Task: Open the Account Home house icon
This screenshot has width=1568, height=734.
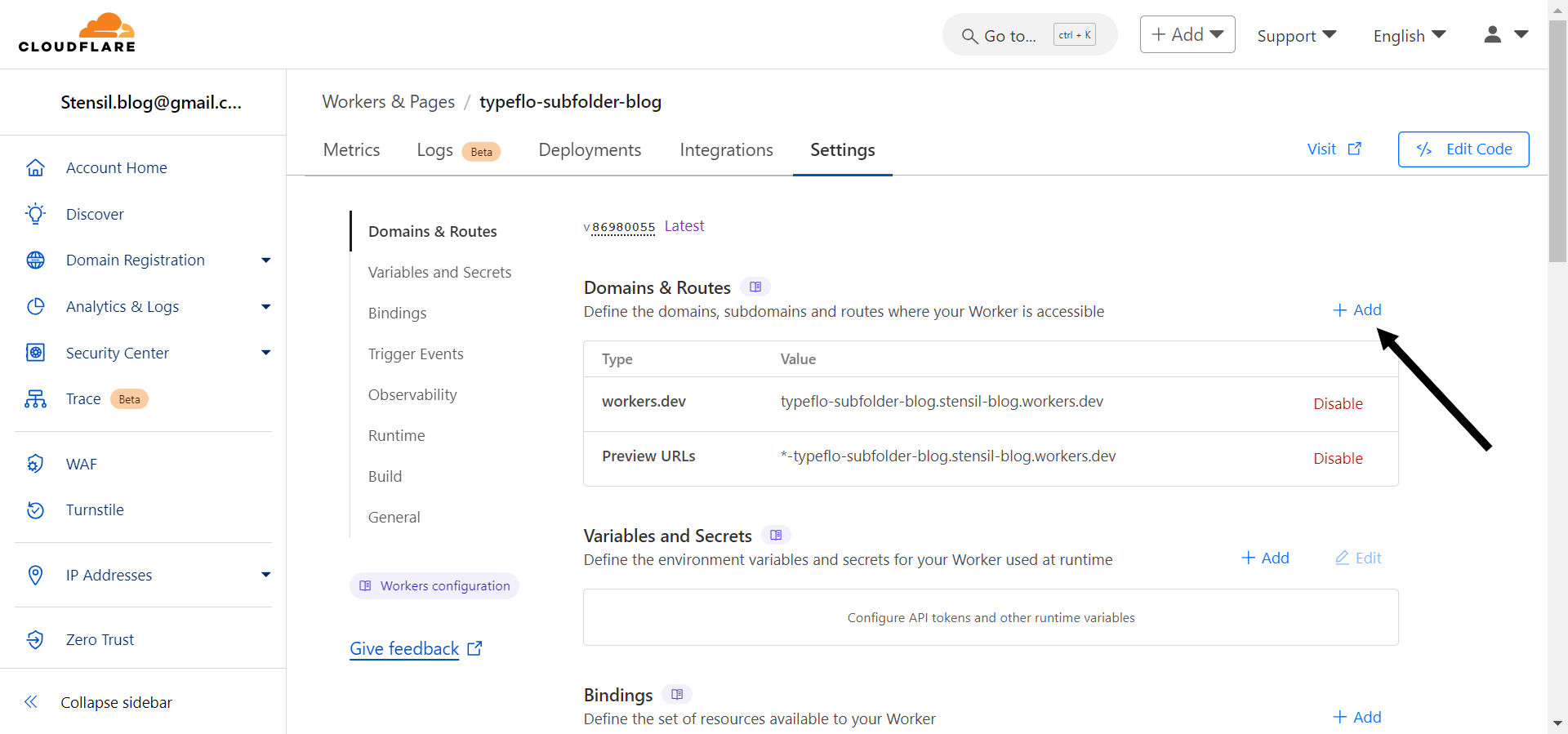Action: click(35, 167)
